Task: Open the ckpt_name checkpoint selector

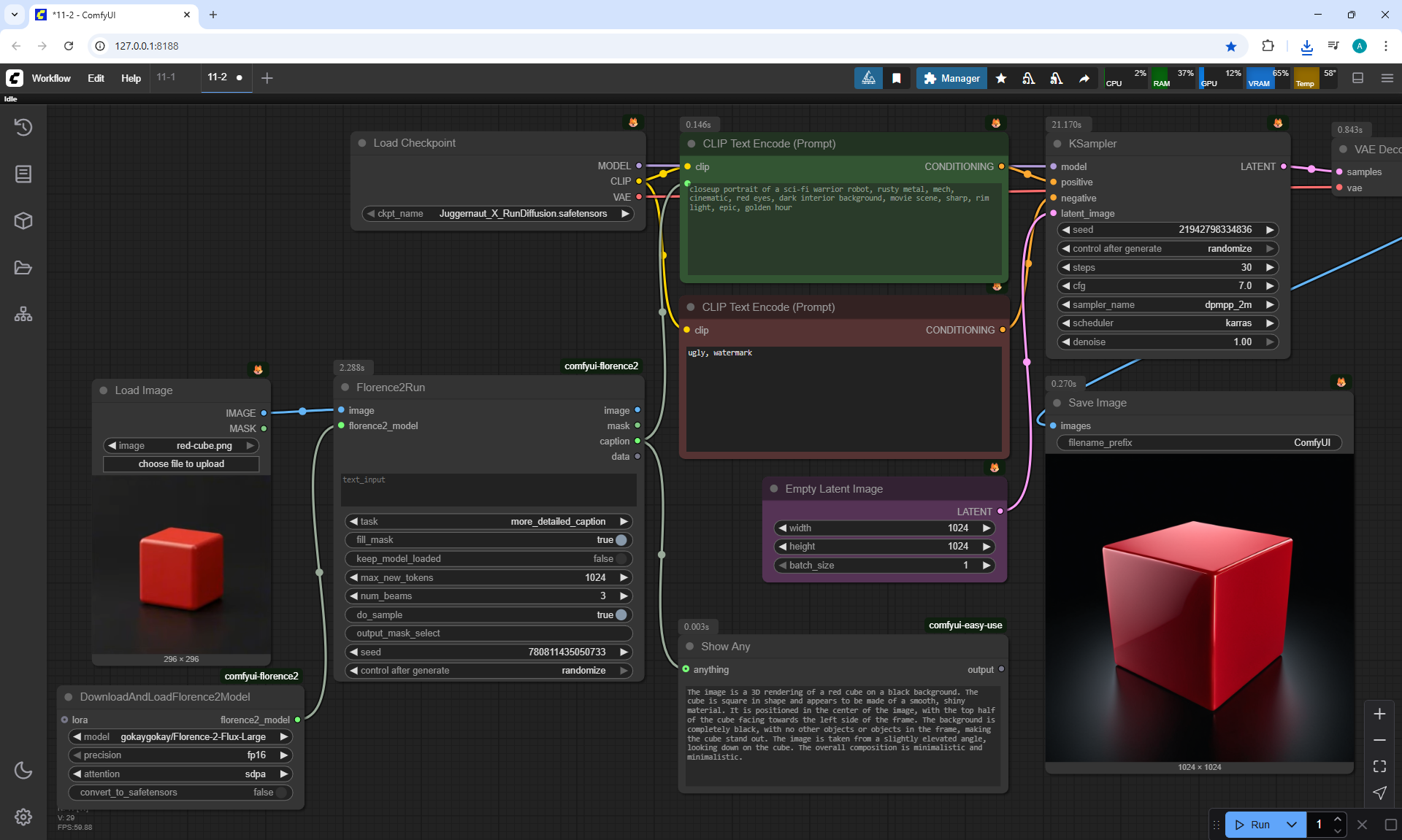Action: coord(499,214)
